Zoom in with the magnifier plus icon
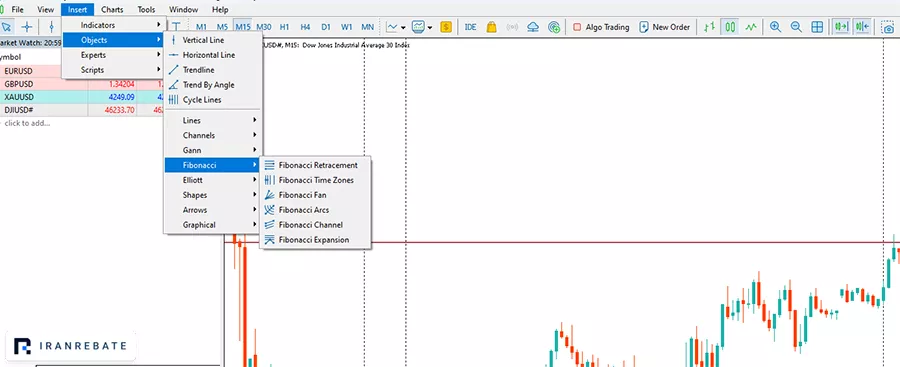The height and width of the screenshot is (367, 900). pos(775,27)
